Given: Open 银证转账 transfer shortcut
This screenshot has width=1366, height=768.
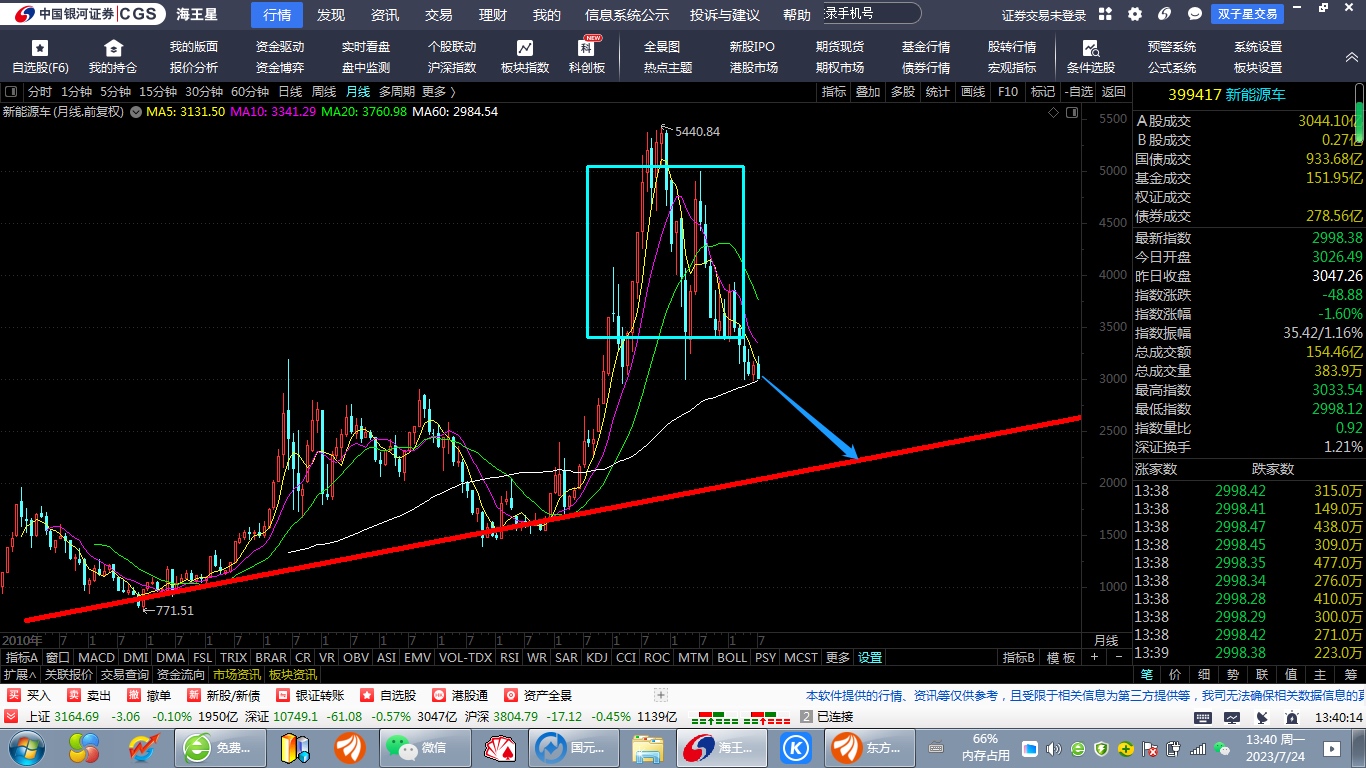Looking at the screenshot, I should [x=311, y=695].
